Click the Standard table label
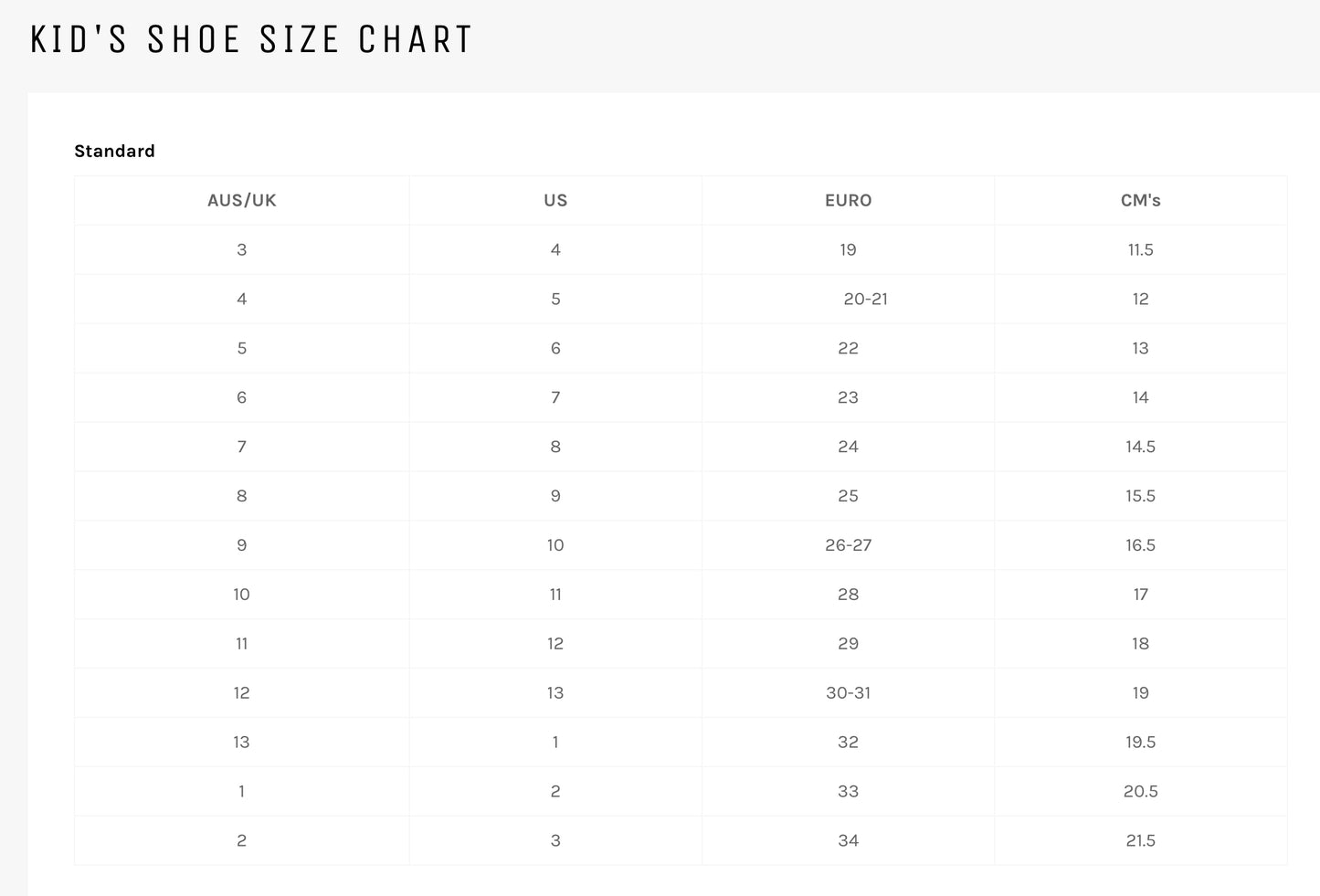 pyautogui.click(x=114, y=151)
